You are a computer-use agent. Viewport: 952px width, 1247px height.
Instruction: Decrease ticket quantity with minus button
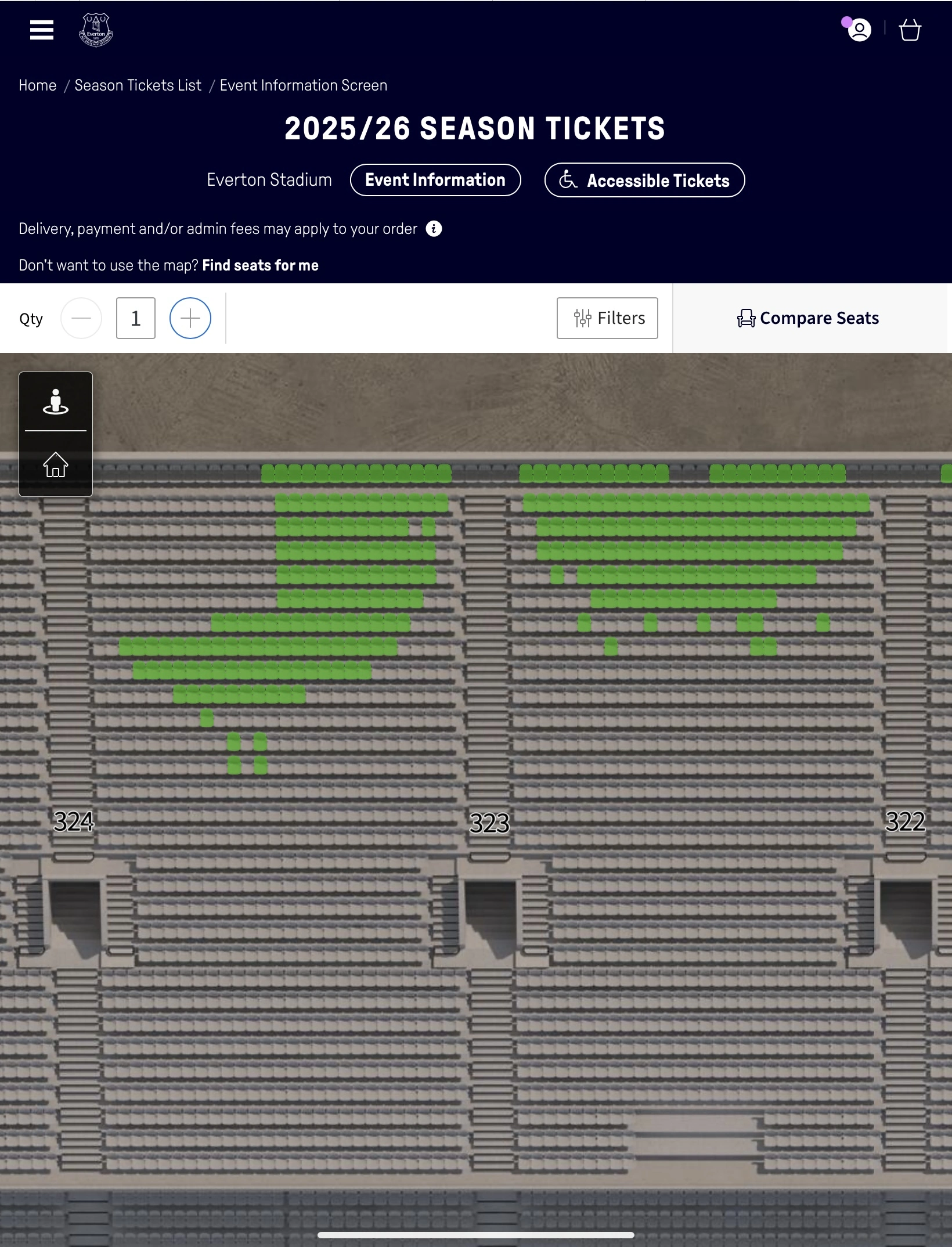pyautogui.click(x=81, y=318)
